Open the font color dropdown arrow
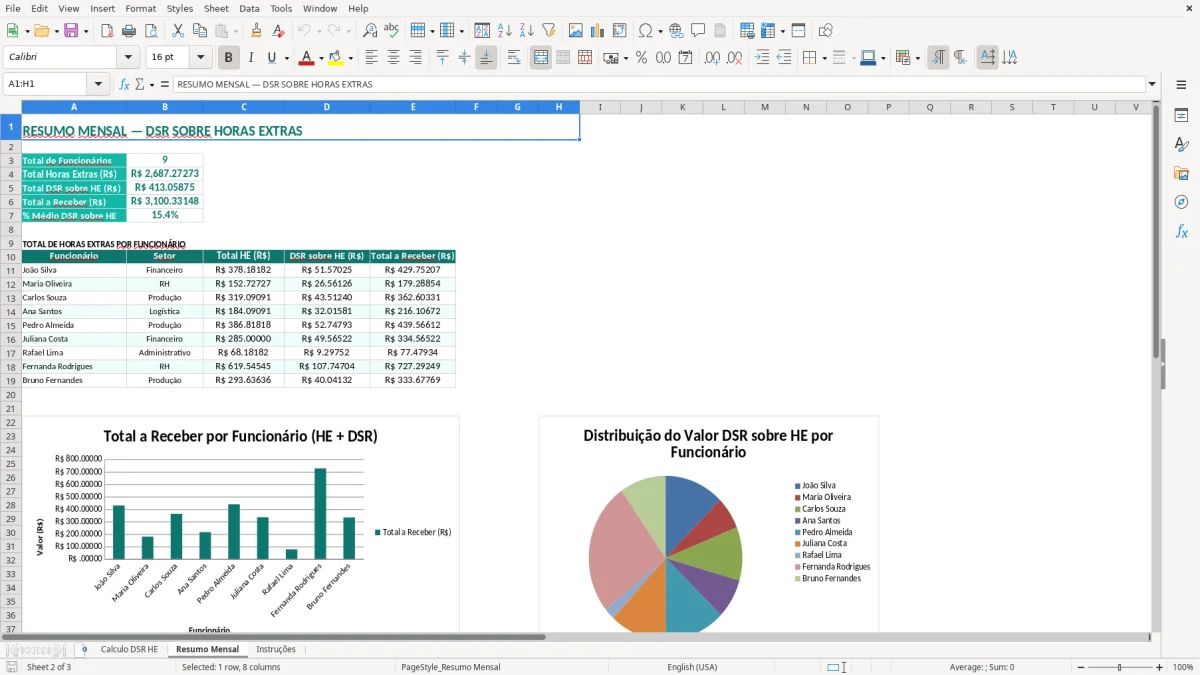The image size is (1200, 675). point(321,58)
